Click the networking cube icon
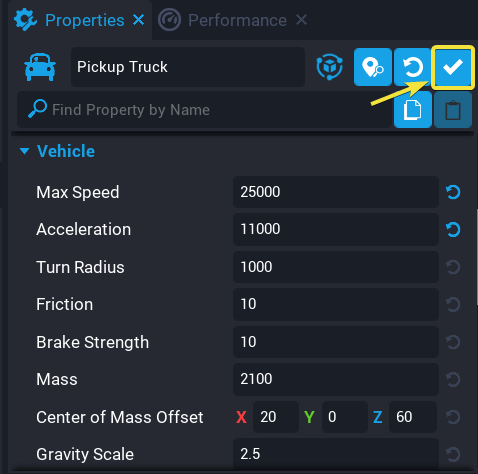The image size is (478, 474). tap(329, 67)
